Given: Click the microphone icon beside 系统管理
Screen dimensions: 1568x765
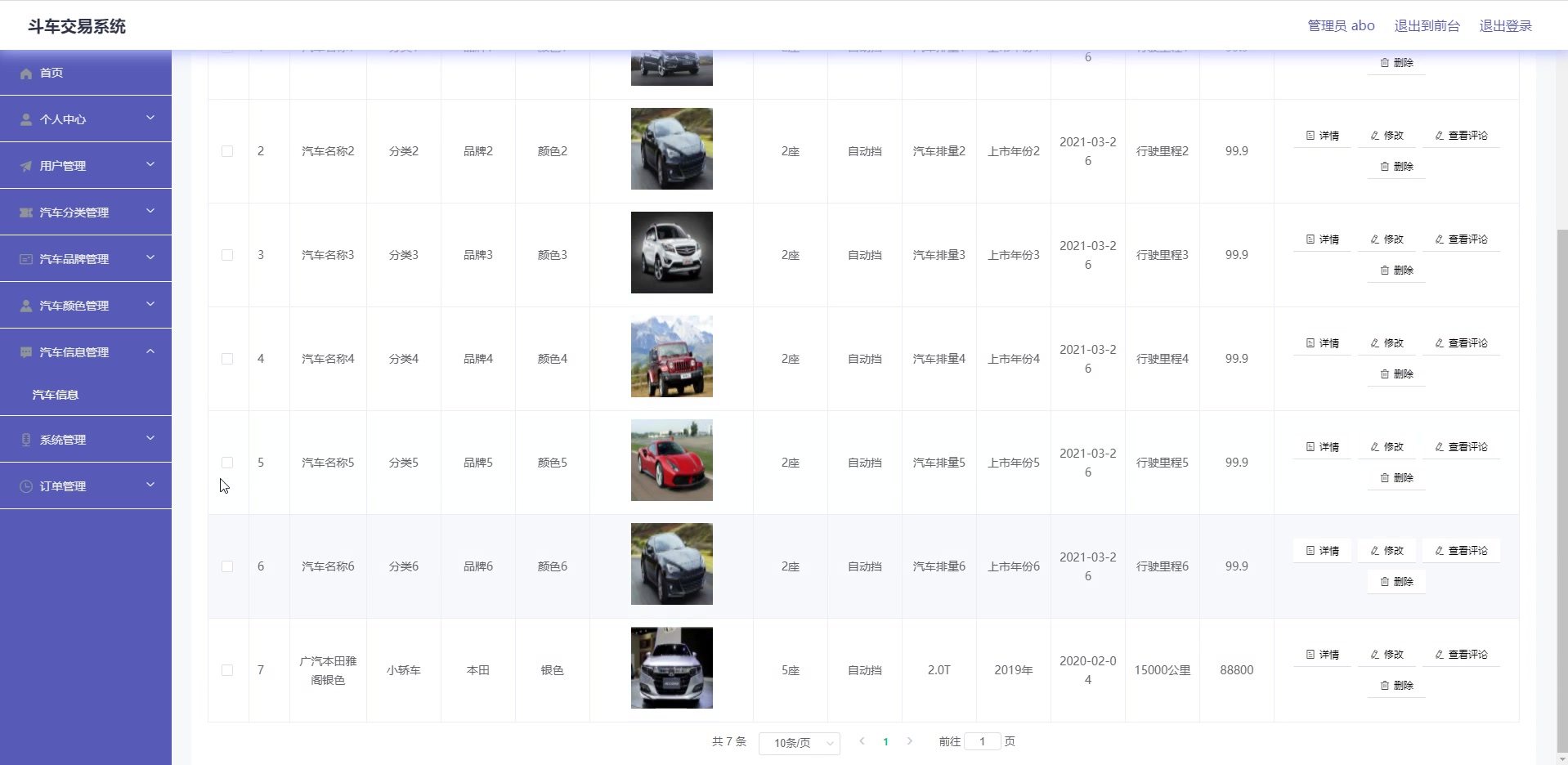Looking at the screenshot, I should [x=26, y=440].
